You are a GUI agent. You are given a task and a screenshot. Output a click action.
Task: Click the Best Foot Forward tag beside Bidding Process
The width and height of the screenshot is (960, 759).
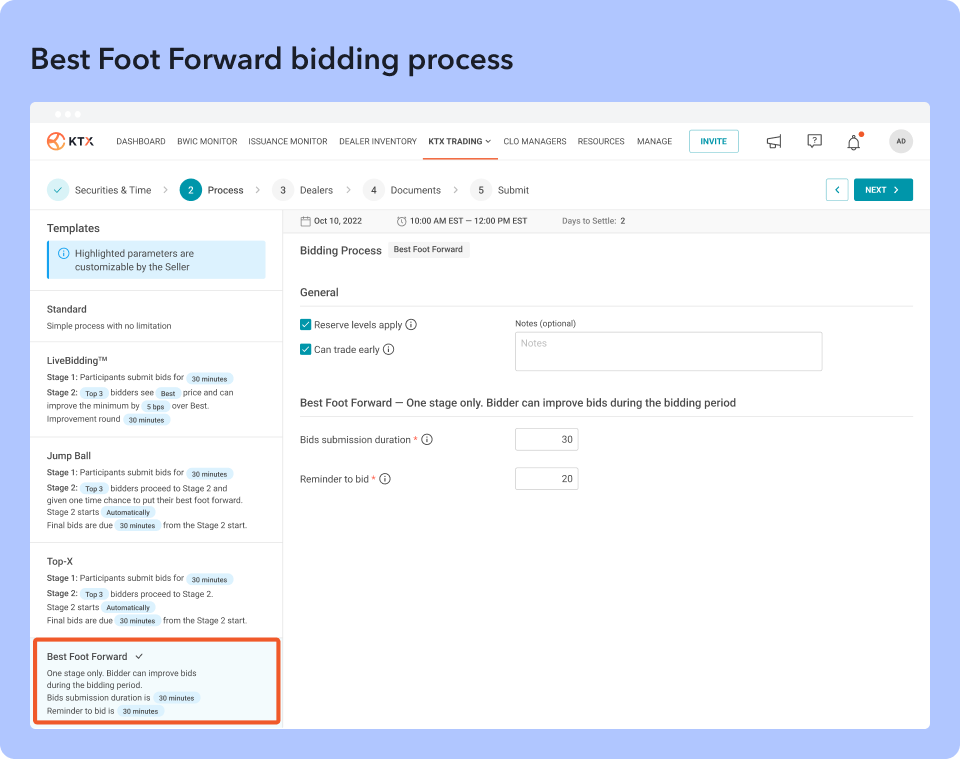pos(429,250)
